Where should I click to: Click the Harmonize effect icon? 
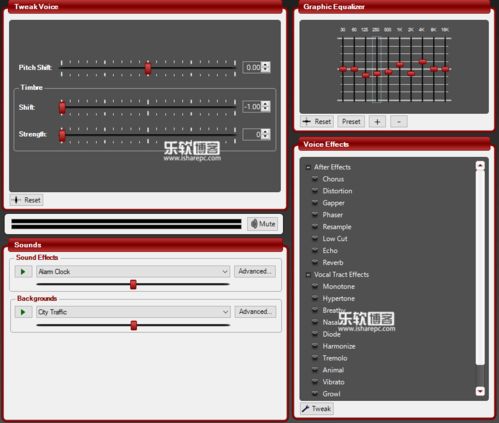click(x=315, y=346)
